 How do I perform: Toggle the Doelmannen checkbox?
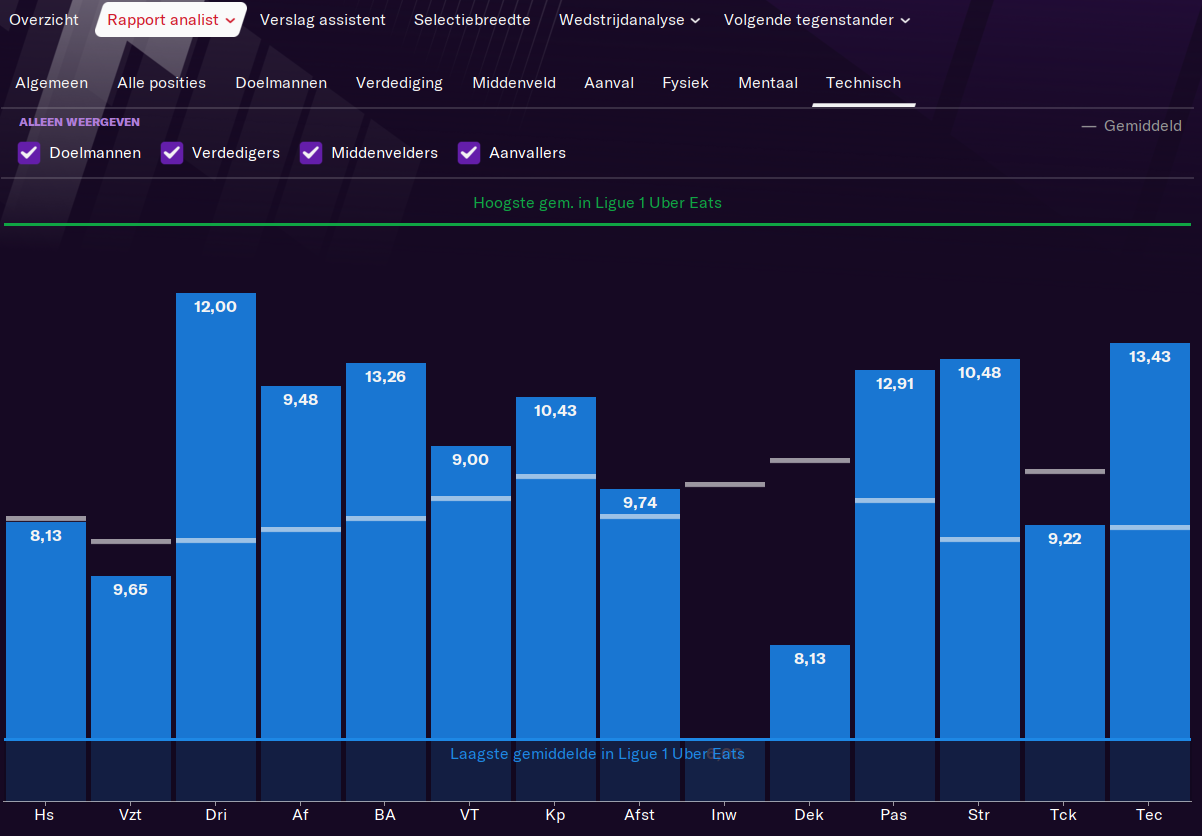29,153
